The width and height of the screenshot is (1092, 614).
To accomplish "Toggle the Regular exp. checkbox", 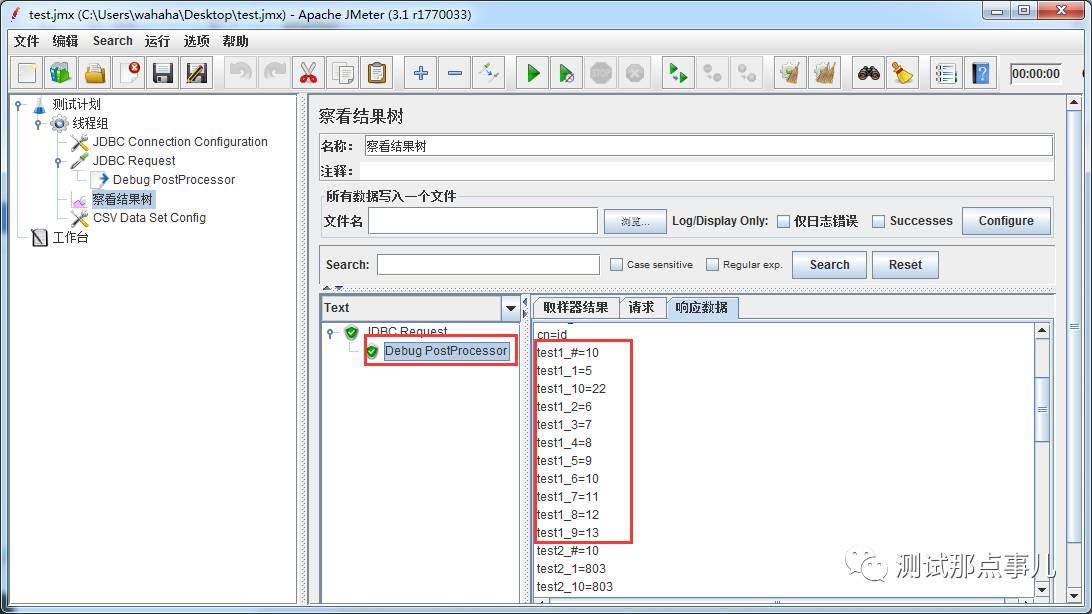I will click(x=712, y=265).
